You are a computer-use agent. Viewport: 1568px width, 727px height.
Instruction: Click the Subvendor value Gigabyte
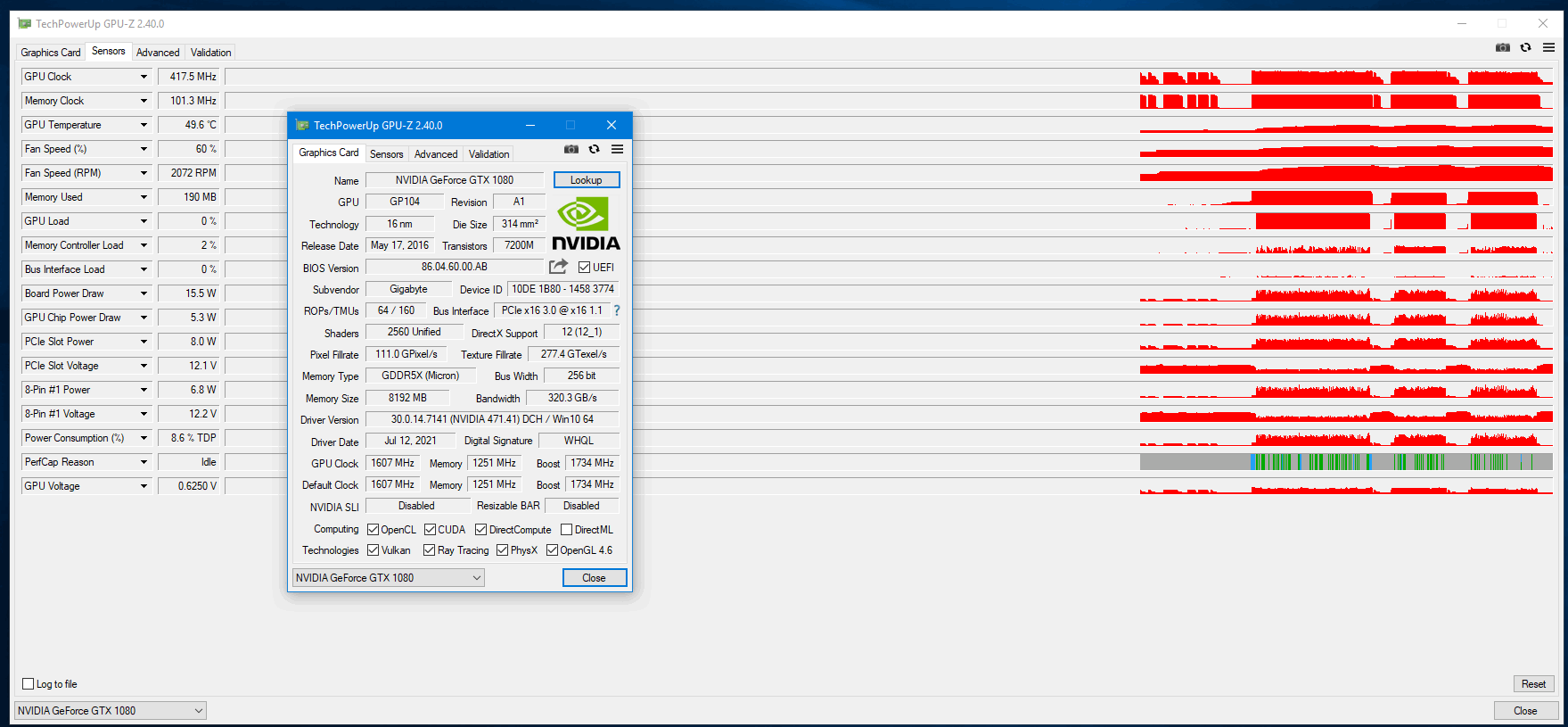point(408,289)
